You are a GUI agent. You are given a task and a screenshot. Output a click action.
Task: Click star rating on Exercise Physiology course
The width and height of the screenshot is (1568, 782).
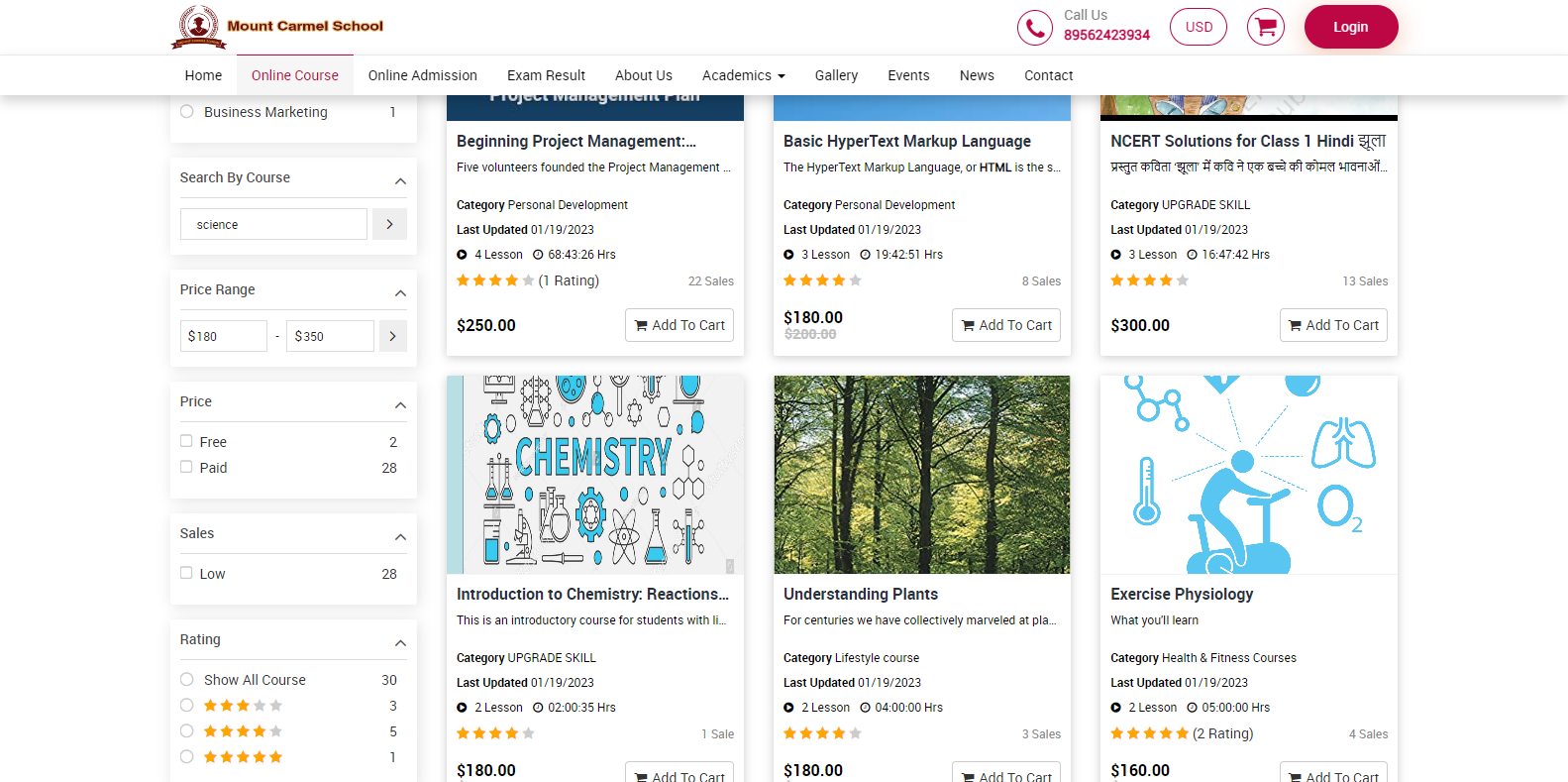tap(1149, 733)
